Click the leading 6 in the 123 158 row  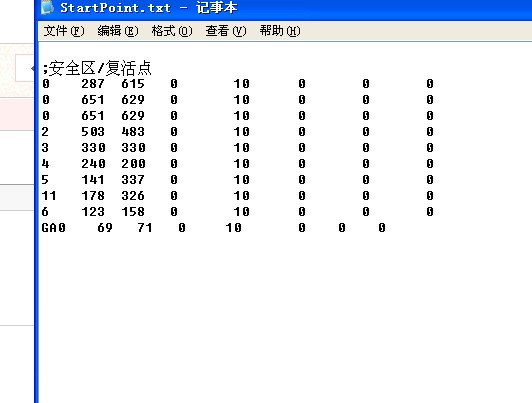pyautogui.click(x=45, y=212)
